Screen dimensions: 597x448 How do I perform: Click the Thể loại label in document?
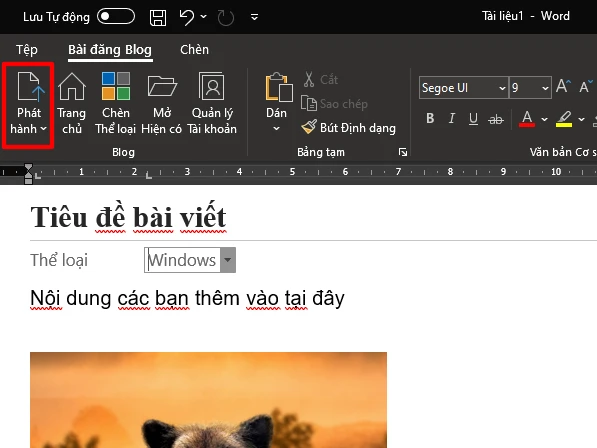point(59,260)
